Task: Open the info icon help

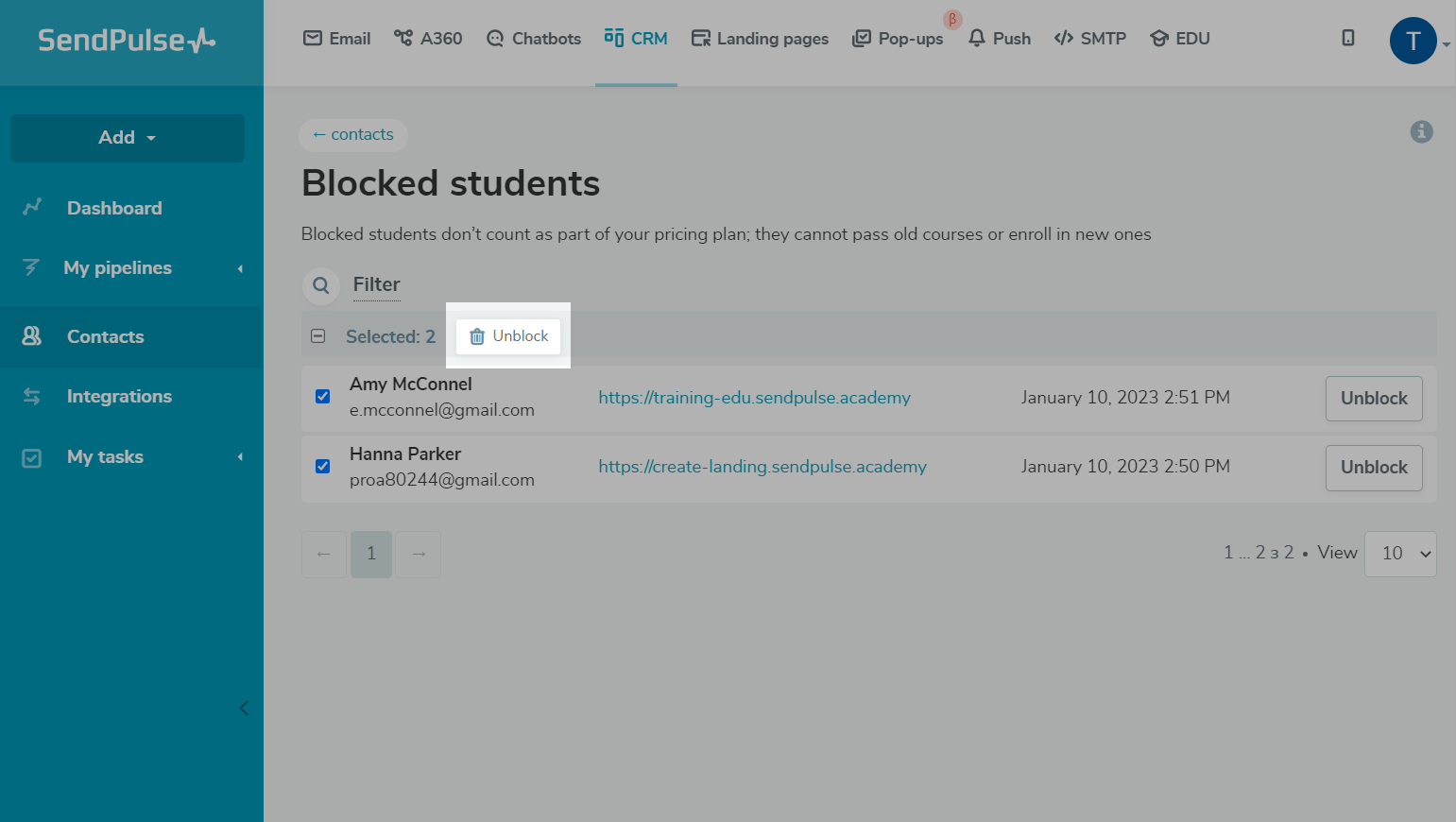Action: (1421, 132)
